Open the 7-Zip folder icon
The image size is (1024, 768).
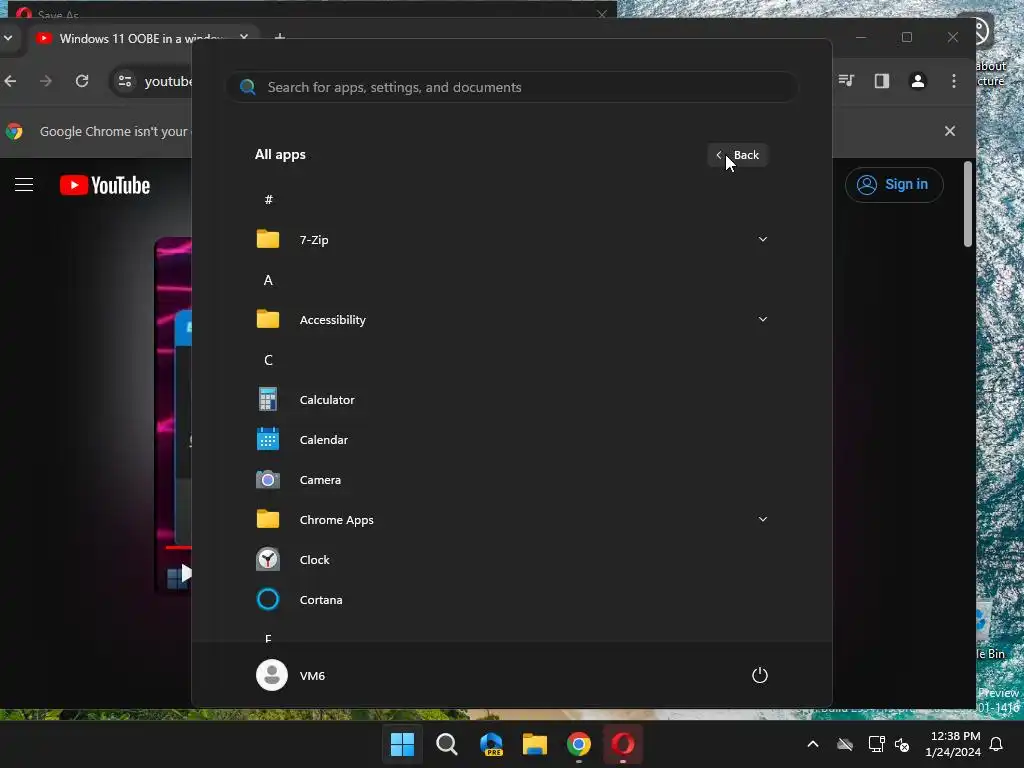click(268, 239)
